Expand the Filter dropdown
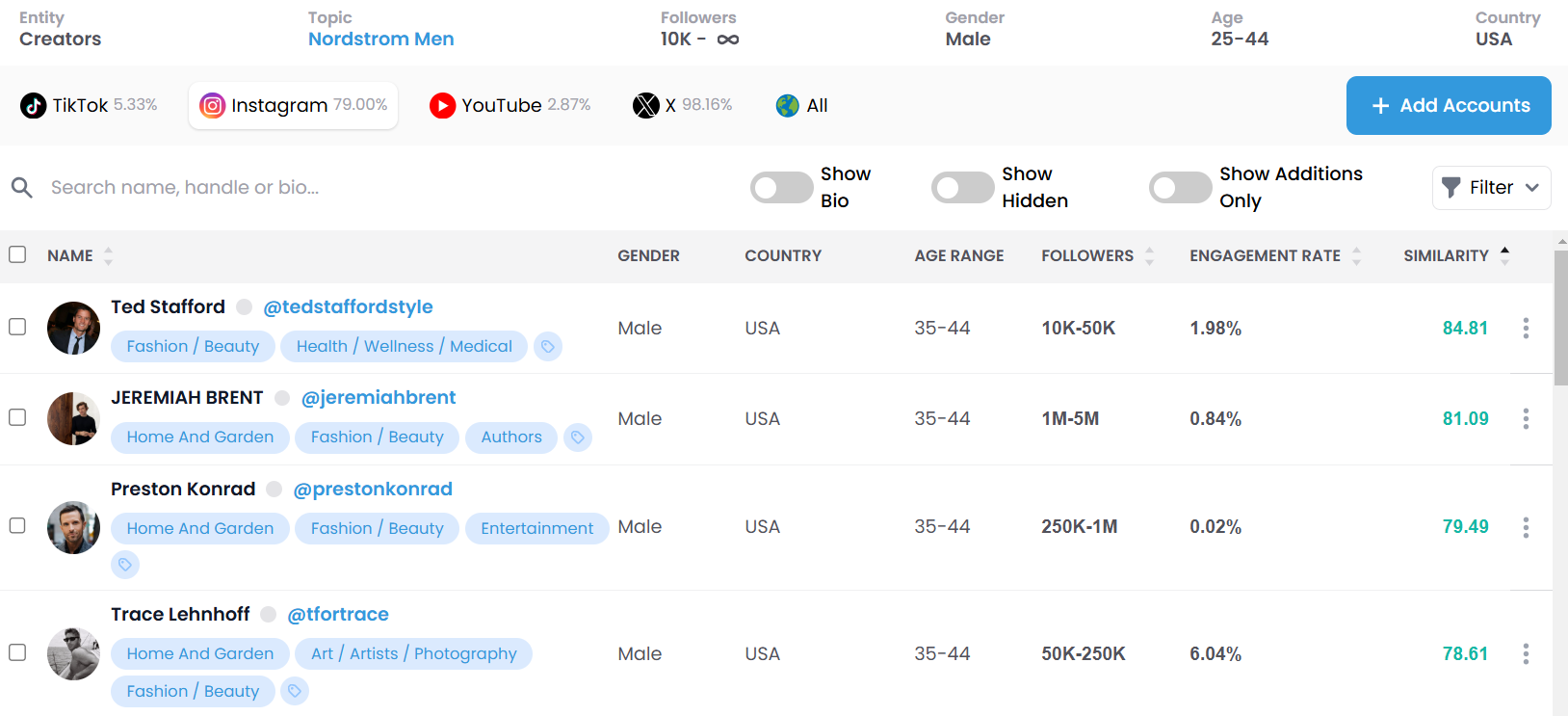 (1490, 188)
